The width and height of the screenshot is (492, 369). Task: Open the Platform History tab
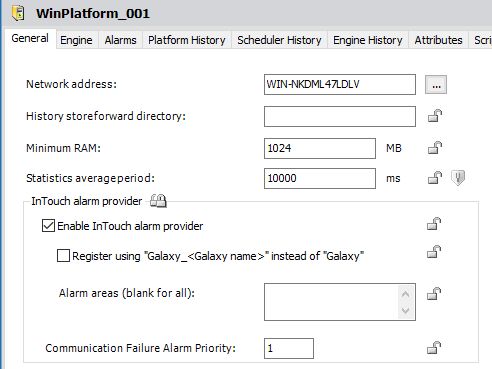point(187,40)
